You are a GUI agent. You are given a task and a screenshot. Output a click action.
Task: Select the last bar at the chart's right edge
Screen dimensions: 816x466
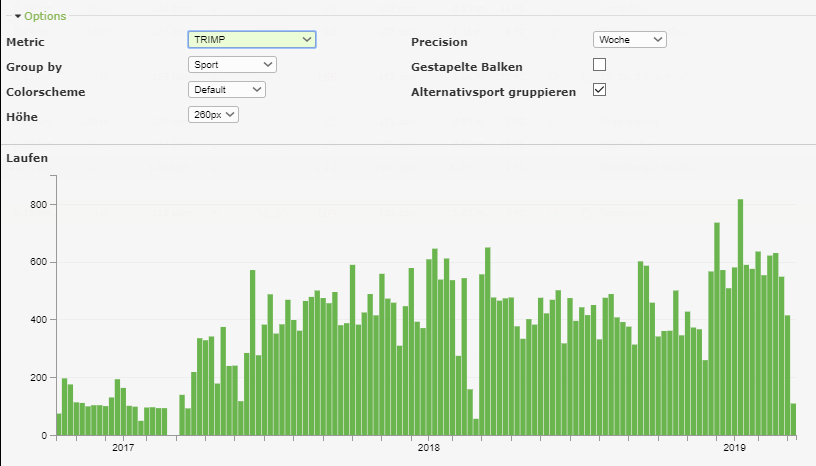[x=793, y=419]
